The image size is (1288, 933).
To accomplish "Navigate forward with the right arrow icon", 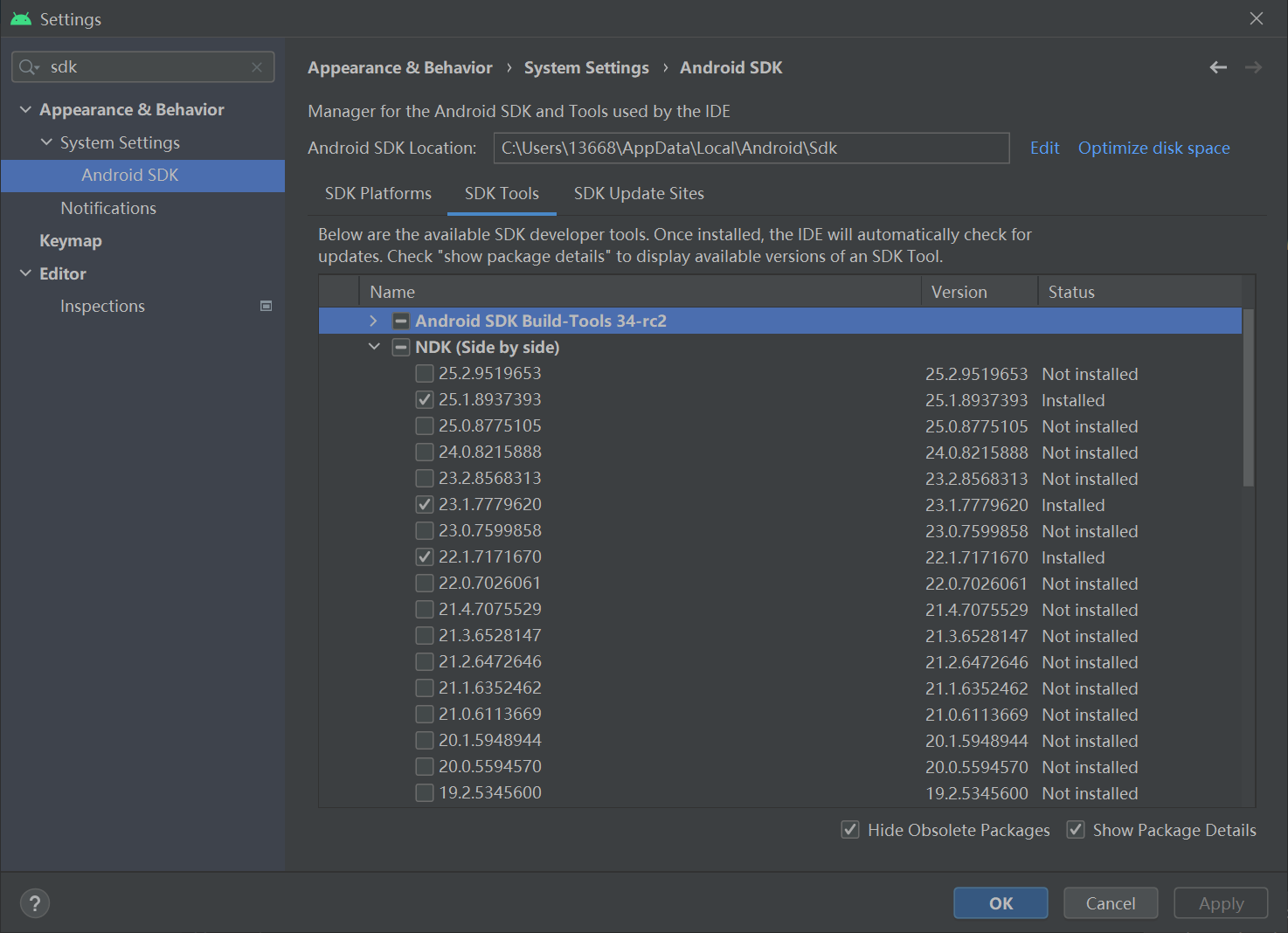I will click(1254, 67).
